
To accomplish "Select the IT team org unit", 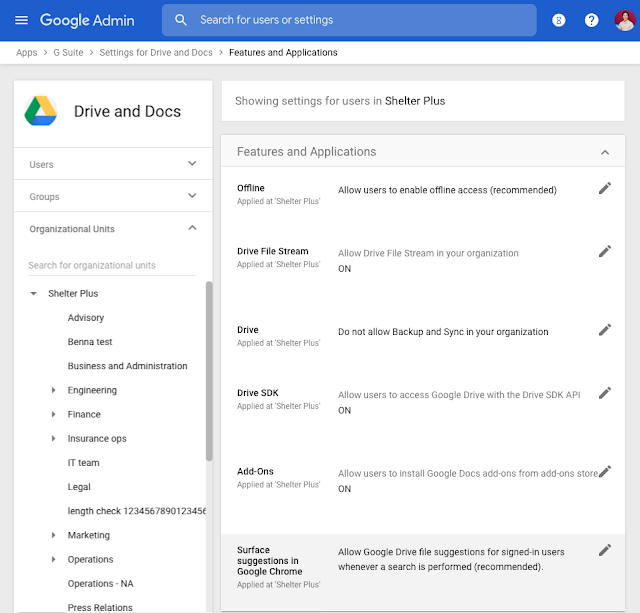I will coord(83,462).
